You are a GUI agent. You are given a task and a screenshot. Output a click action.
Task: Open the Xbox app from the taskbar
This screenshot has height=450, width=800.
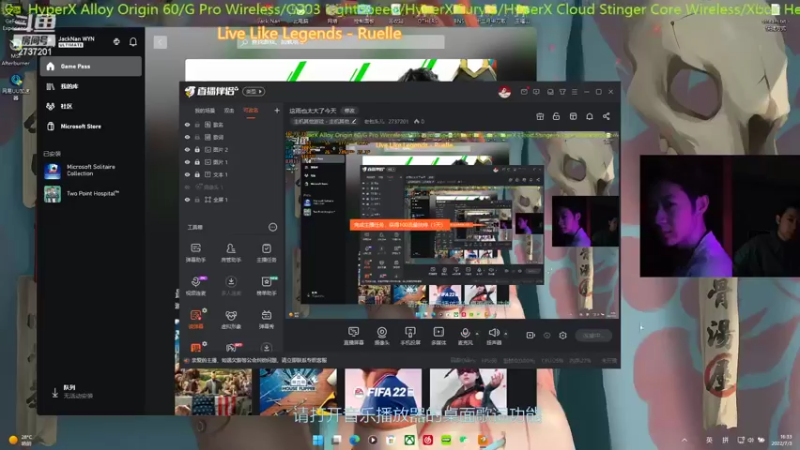[x=409, y=440]
